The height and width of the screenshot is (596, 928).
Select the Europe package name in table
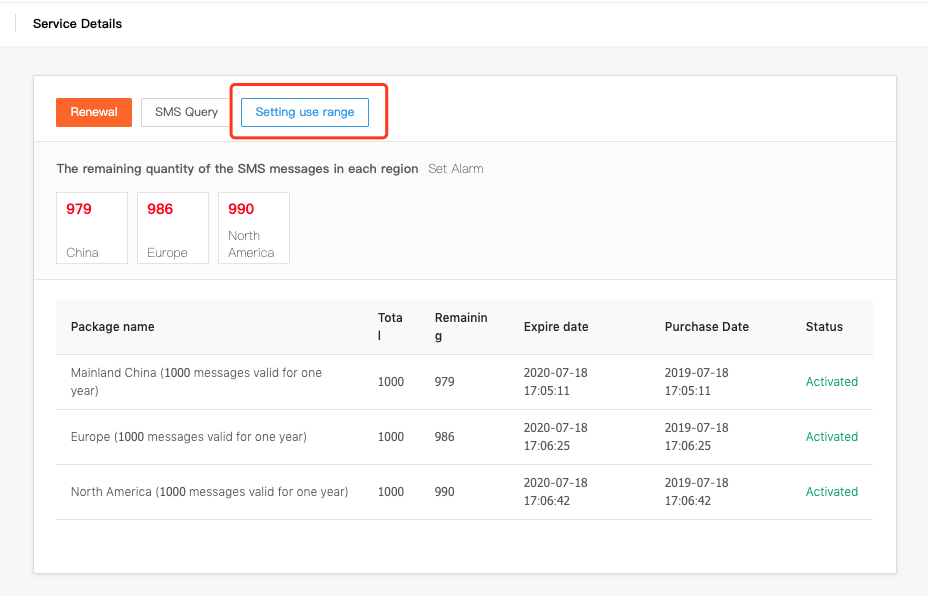[x=189, y=437]
